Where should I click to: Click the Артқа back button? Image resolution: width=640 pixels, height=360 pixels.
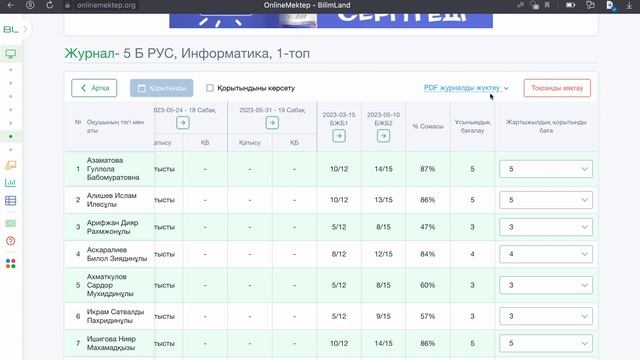click(x=94, y=88)
